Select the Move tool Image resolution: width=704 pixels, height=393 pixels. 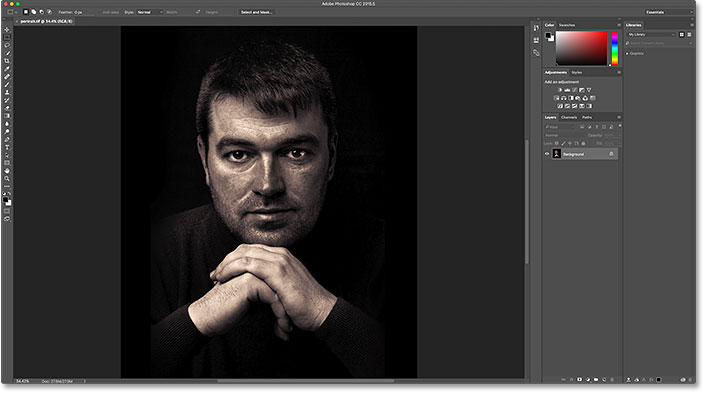(7, 29)
